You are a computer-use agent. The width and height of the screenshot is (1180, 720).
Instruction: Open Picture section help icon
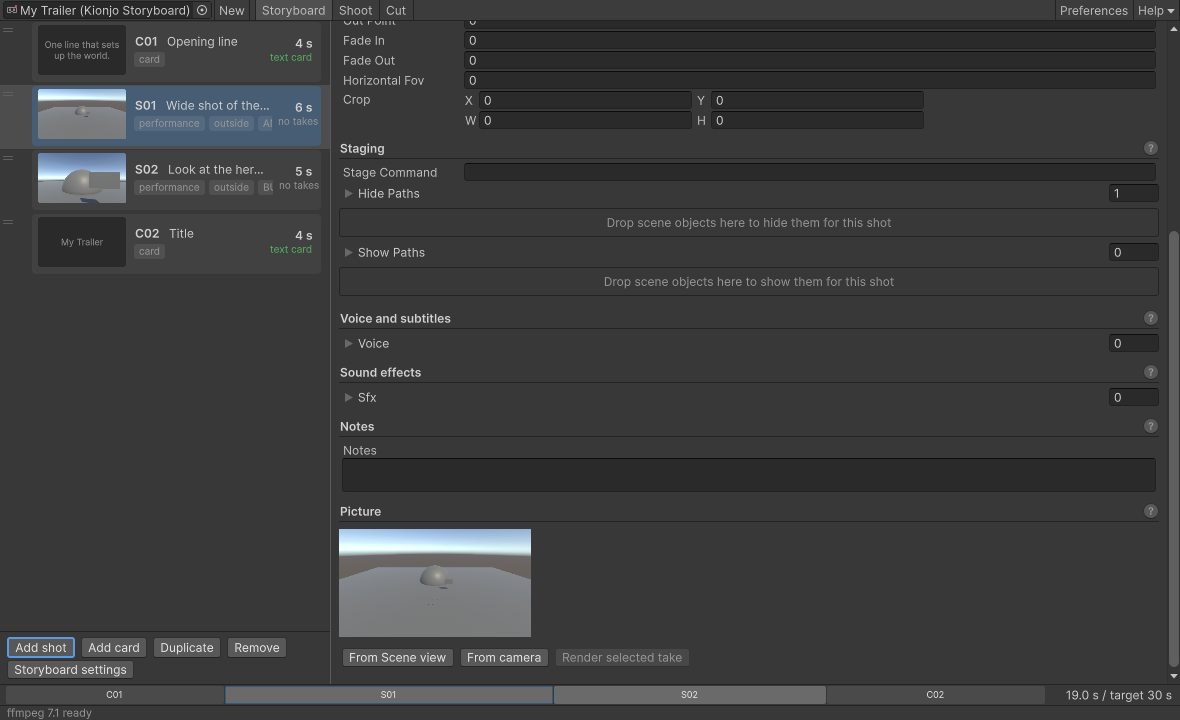(1150, 512)
